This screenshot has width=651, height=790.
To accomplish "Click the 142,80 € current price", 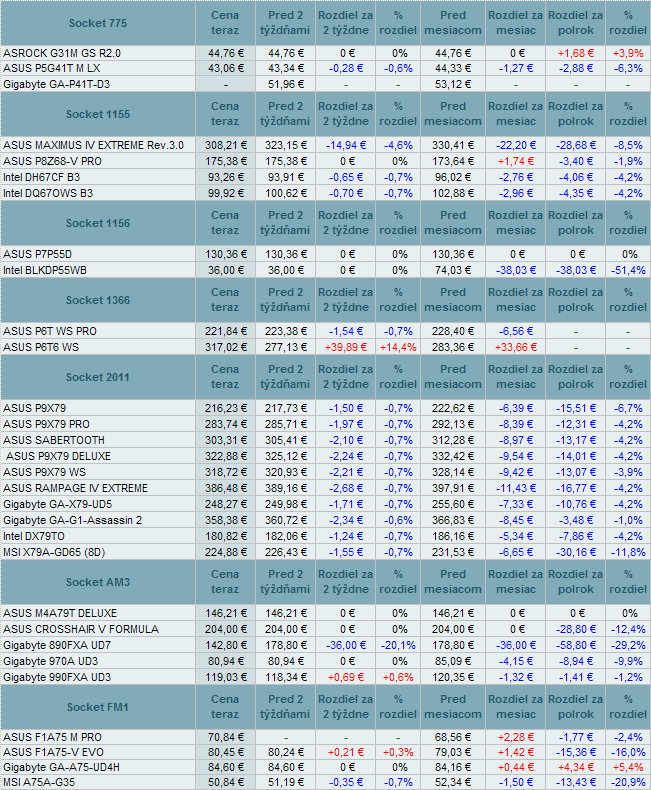I will click(x=226, y=645).
